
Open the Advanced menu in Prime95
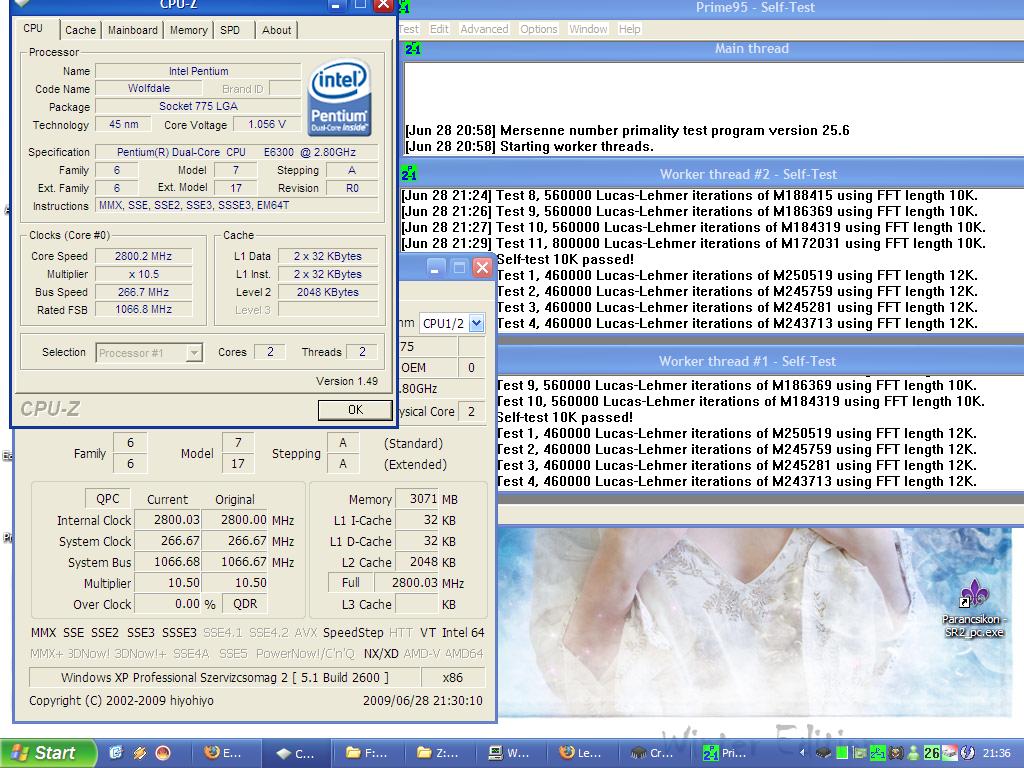(x=484, y=29)
